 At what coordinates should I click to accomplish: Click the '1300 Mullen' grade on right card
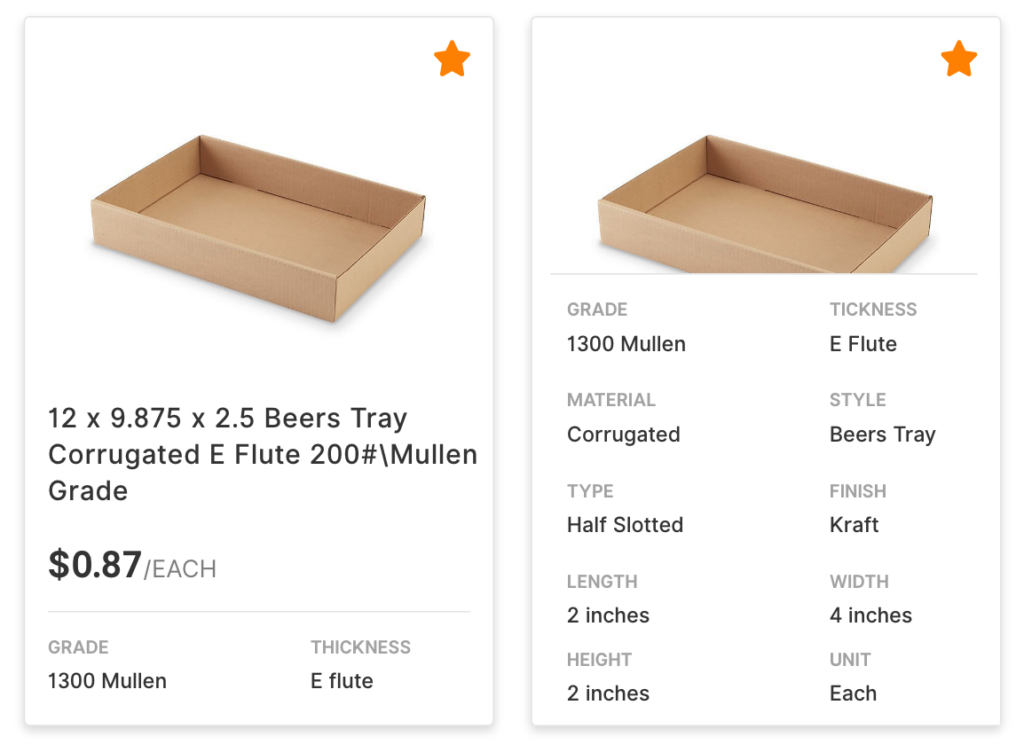click(x=626, y=344)
